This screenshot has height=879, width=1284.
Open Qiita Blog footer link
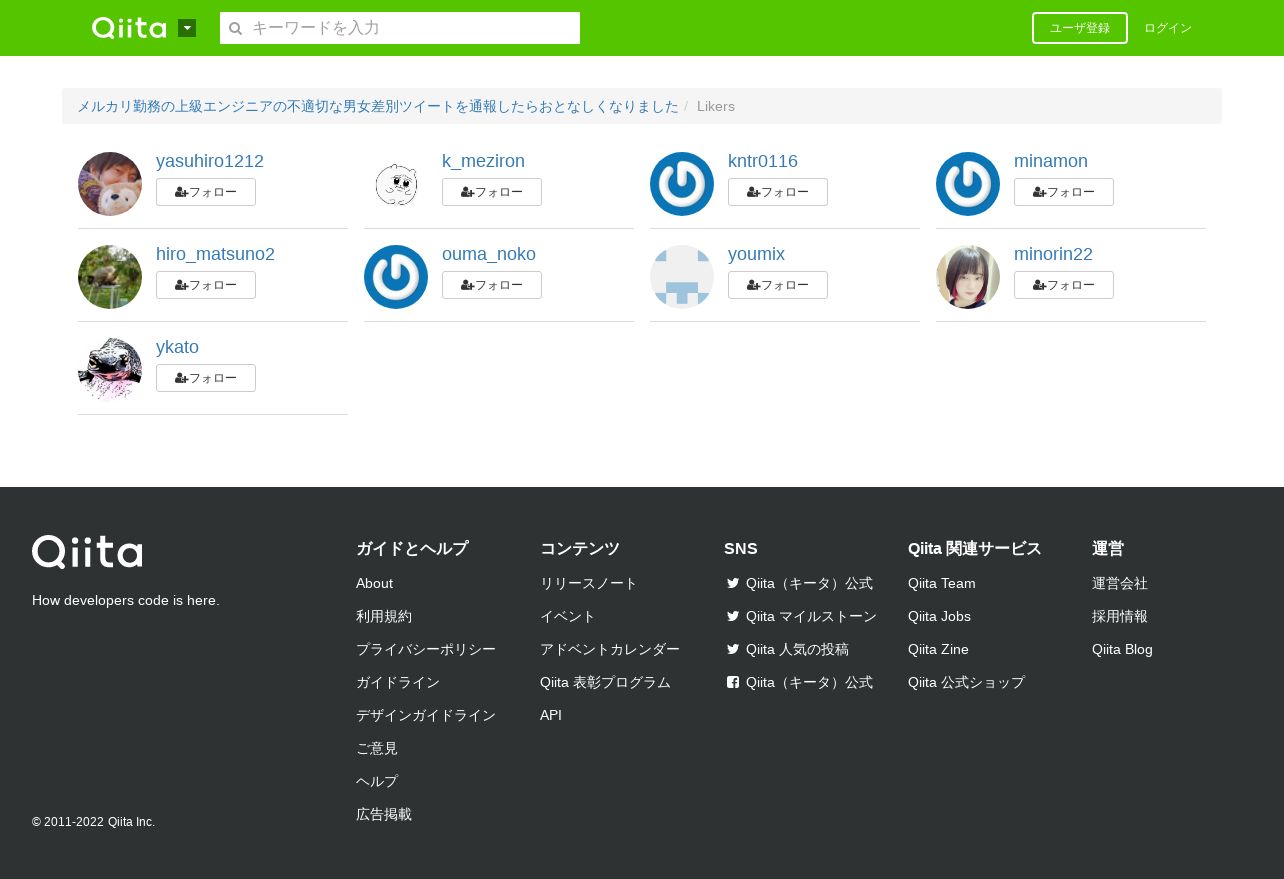click(x=1122, y=649)
